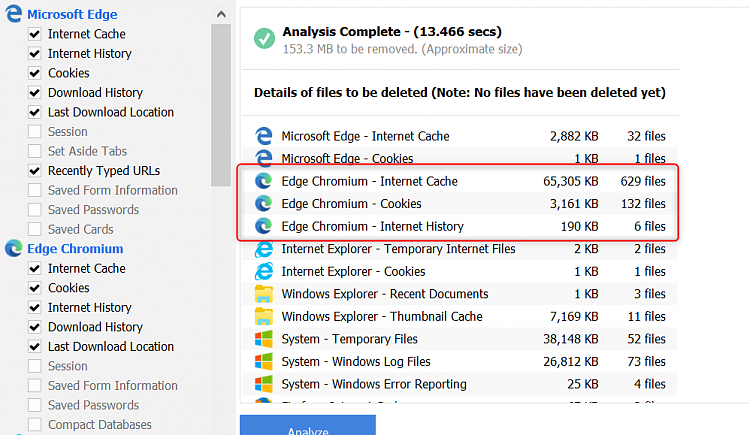Click the Analyze button
This screenshot has width=750, height=435.
[308, 426]
